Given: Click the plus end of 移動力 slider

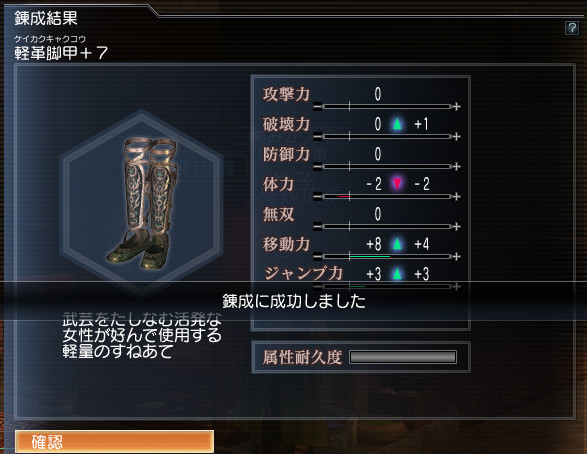Looking at the screenshot, I should (x=456, y=257).
